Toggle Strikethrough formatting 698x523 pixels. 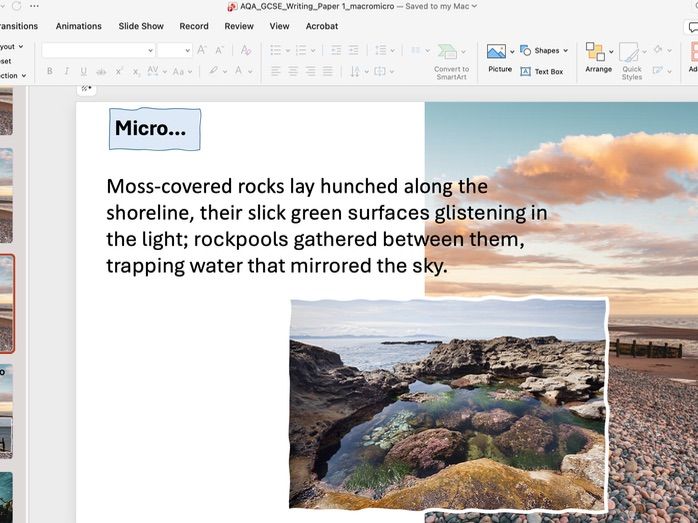tap(101, 71)
